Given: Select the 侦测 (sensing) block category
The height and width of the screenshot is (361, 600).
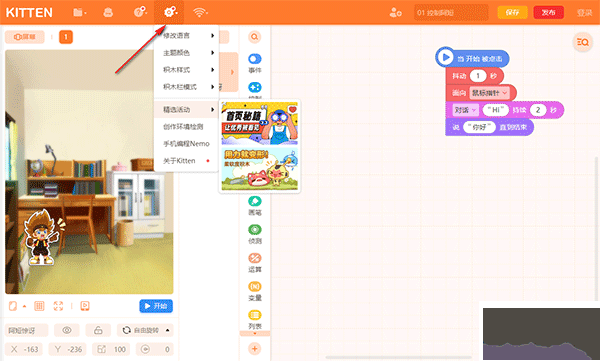Looking at the screenshot, I should (254, 234).
